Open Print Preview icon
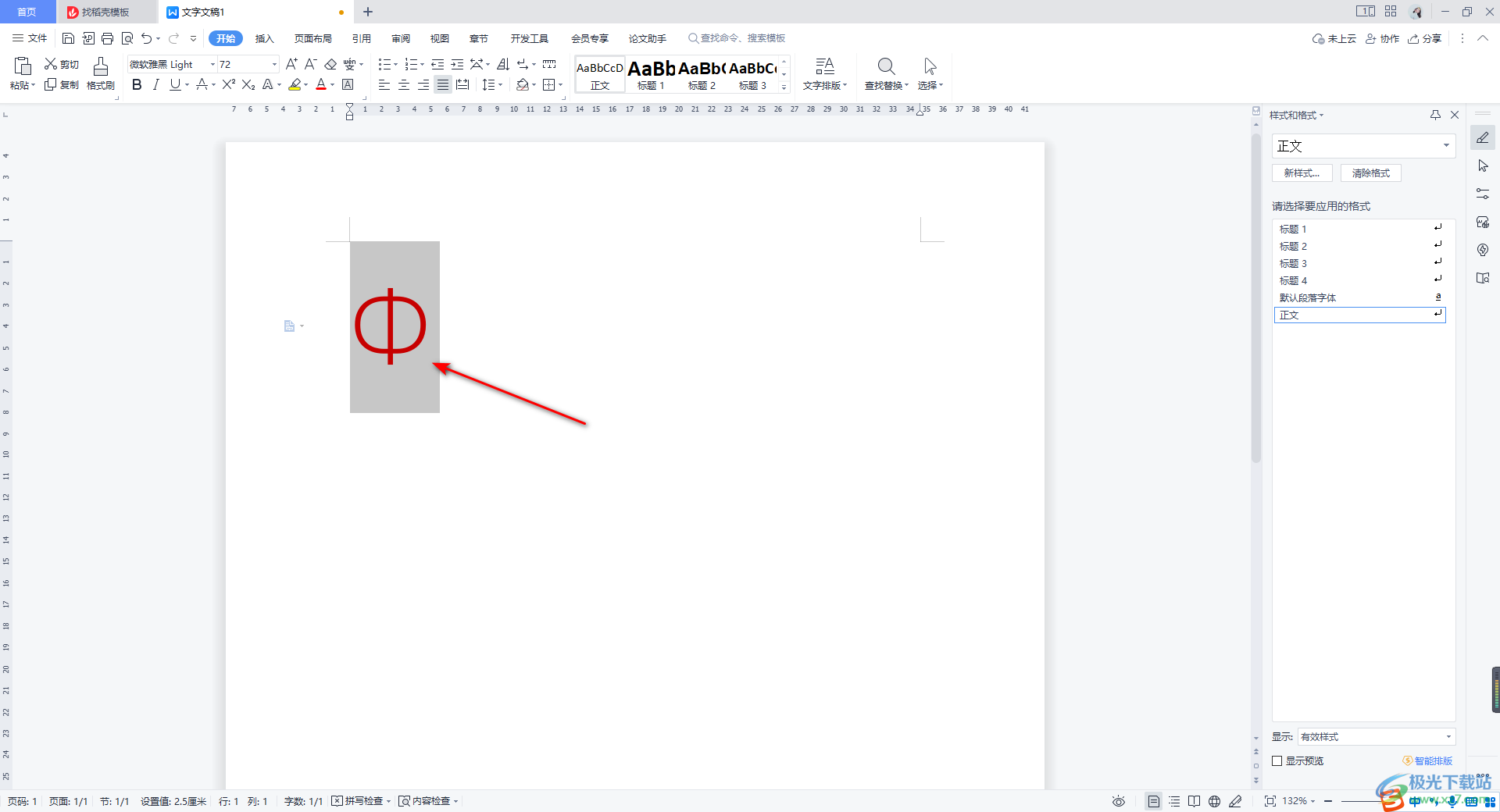 pyautogui.click(x=127, y=38)
